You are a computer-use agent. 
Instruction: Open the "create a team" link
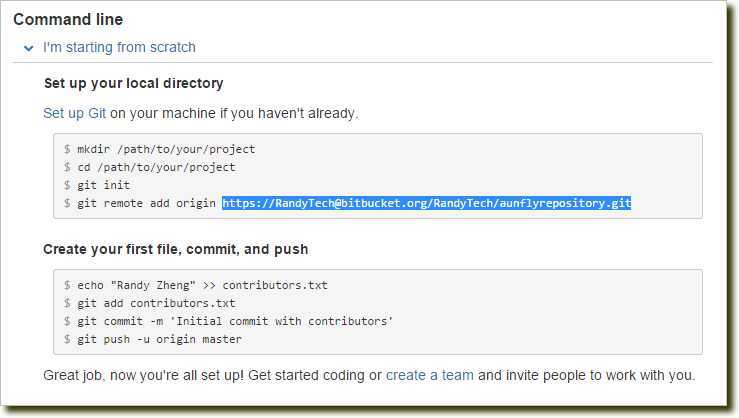(430, 375)
